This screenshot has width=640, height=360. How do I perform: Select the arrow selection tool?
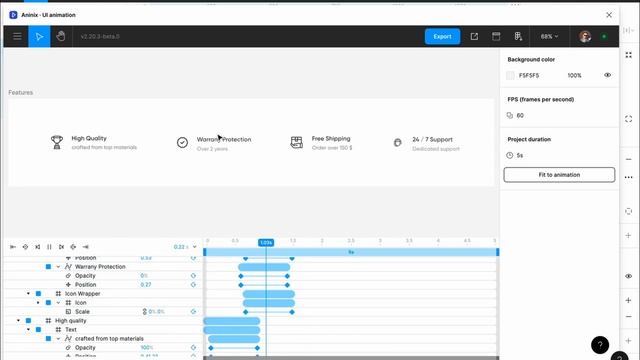[x=39, y=36]
